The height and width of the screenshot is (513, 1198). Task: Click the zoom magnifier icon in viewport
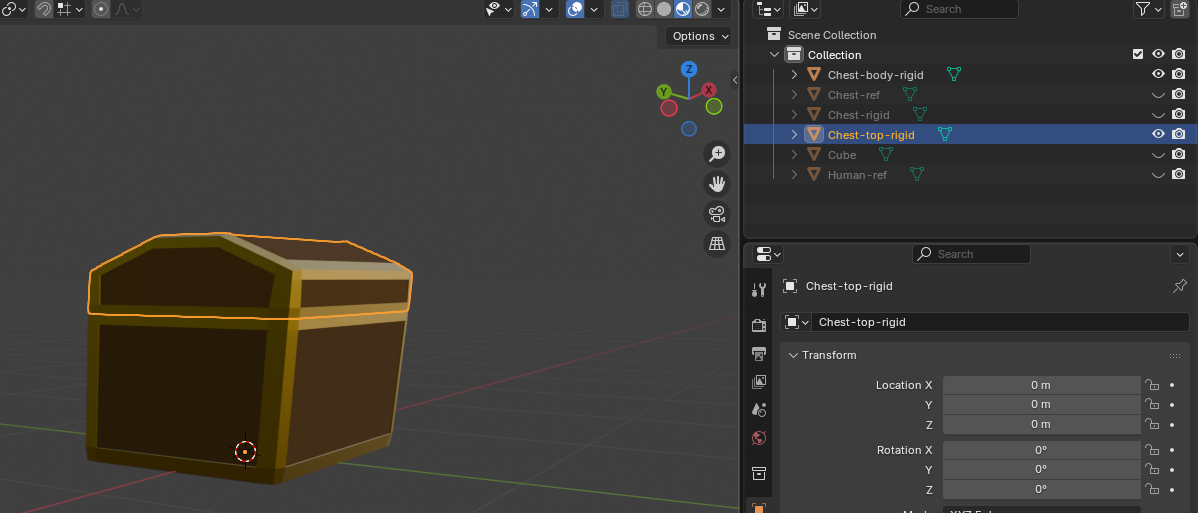[716, 154]
